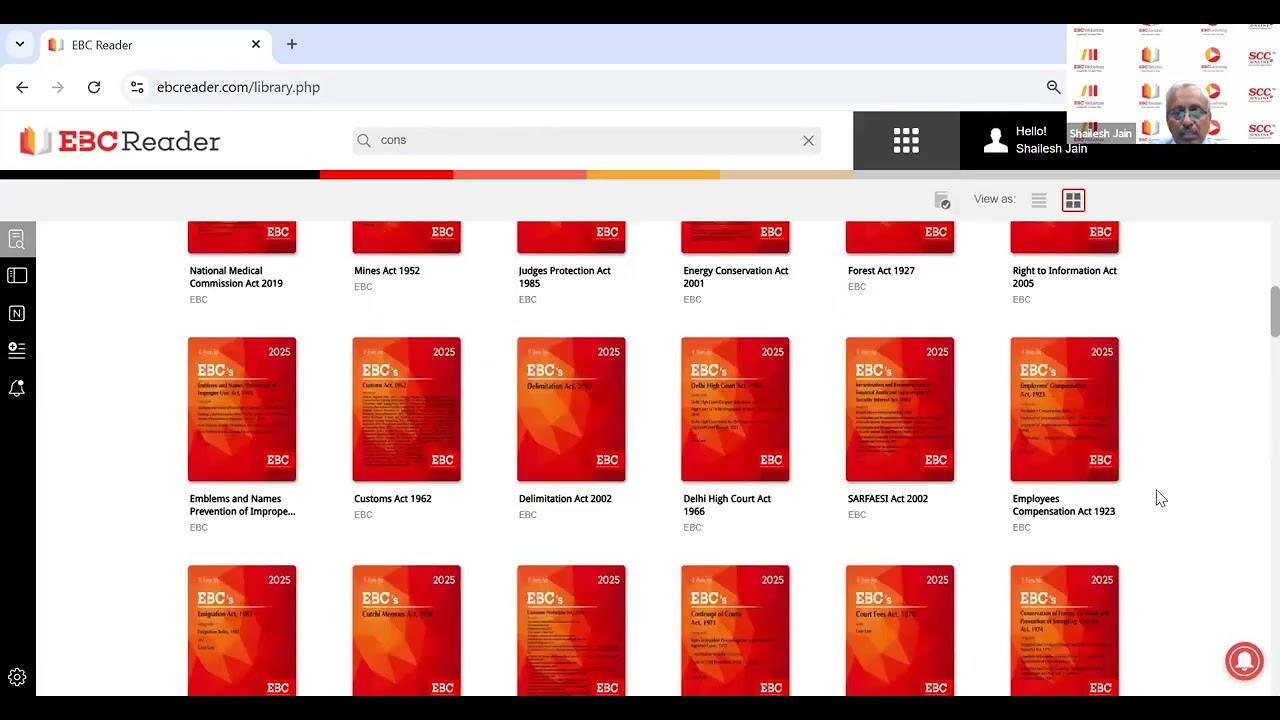
Task: Click the page vertical scrollbar thumb
Action: [1275, 312]
